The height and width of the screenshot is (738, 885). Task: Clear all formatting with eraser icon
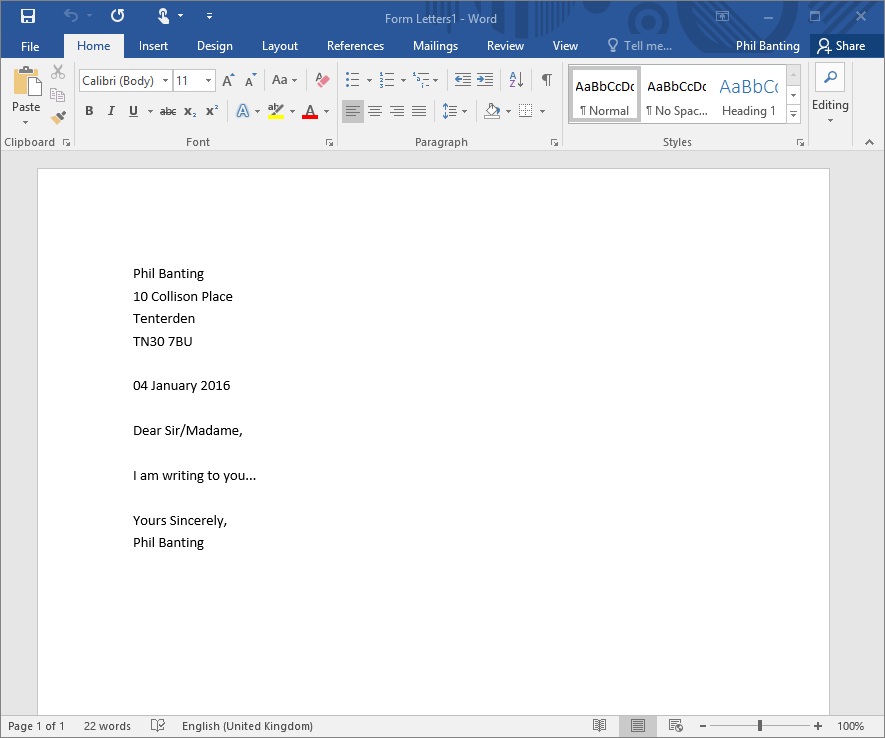[322, 80]
